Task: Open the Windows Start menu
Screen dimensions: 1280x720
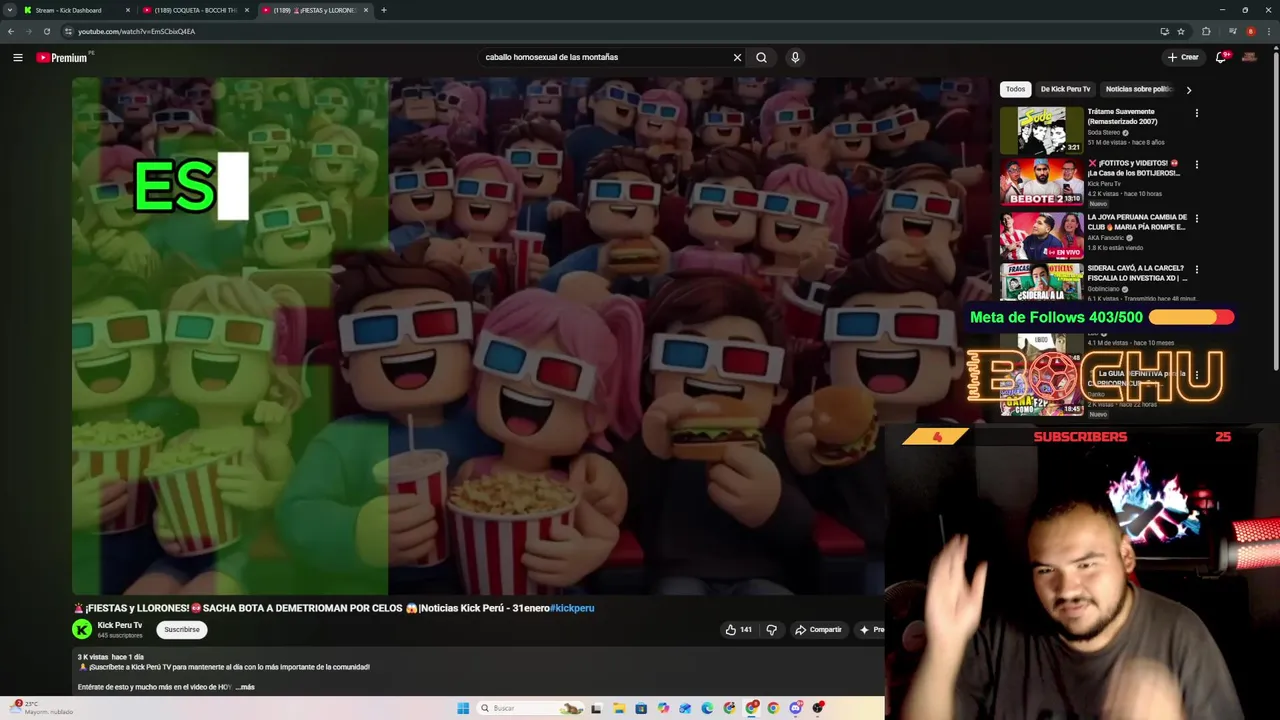Action: coord(463,708)
